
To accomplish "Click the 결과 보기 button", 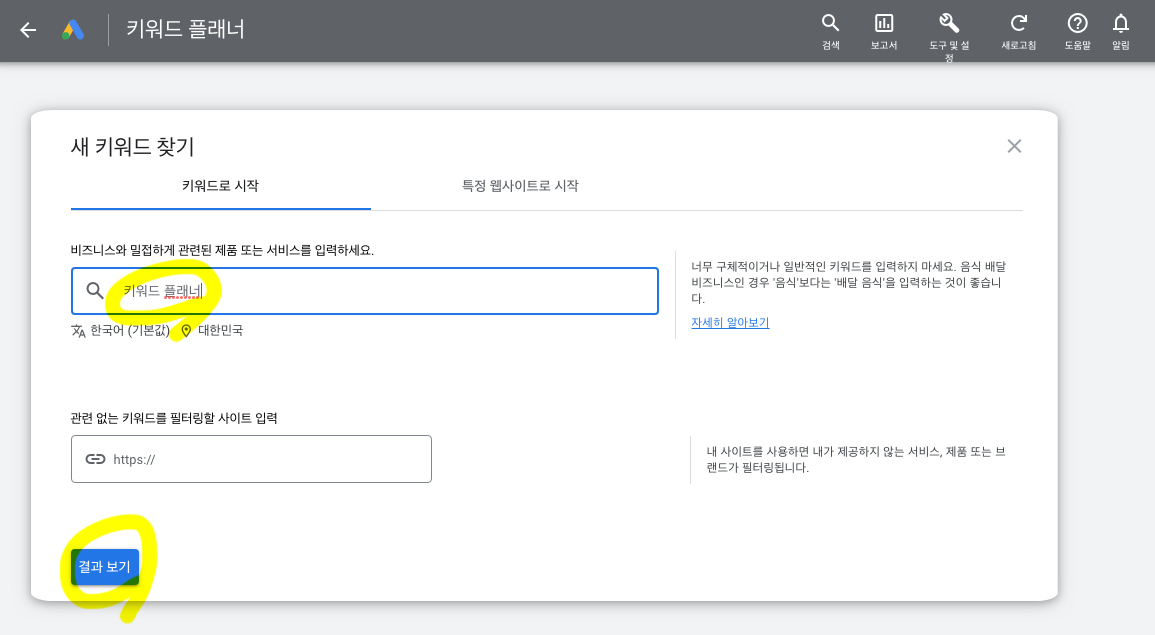I will pos(105,566).
